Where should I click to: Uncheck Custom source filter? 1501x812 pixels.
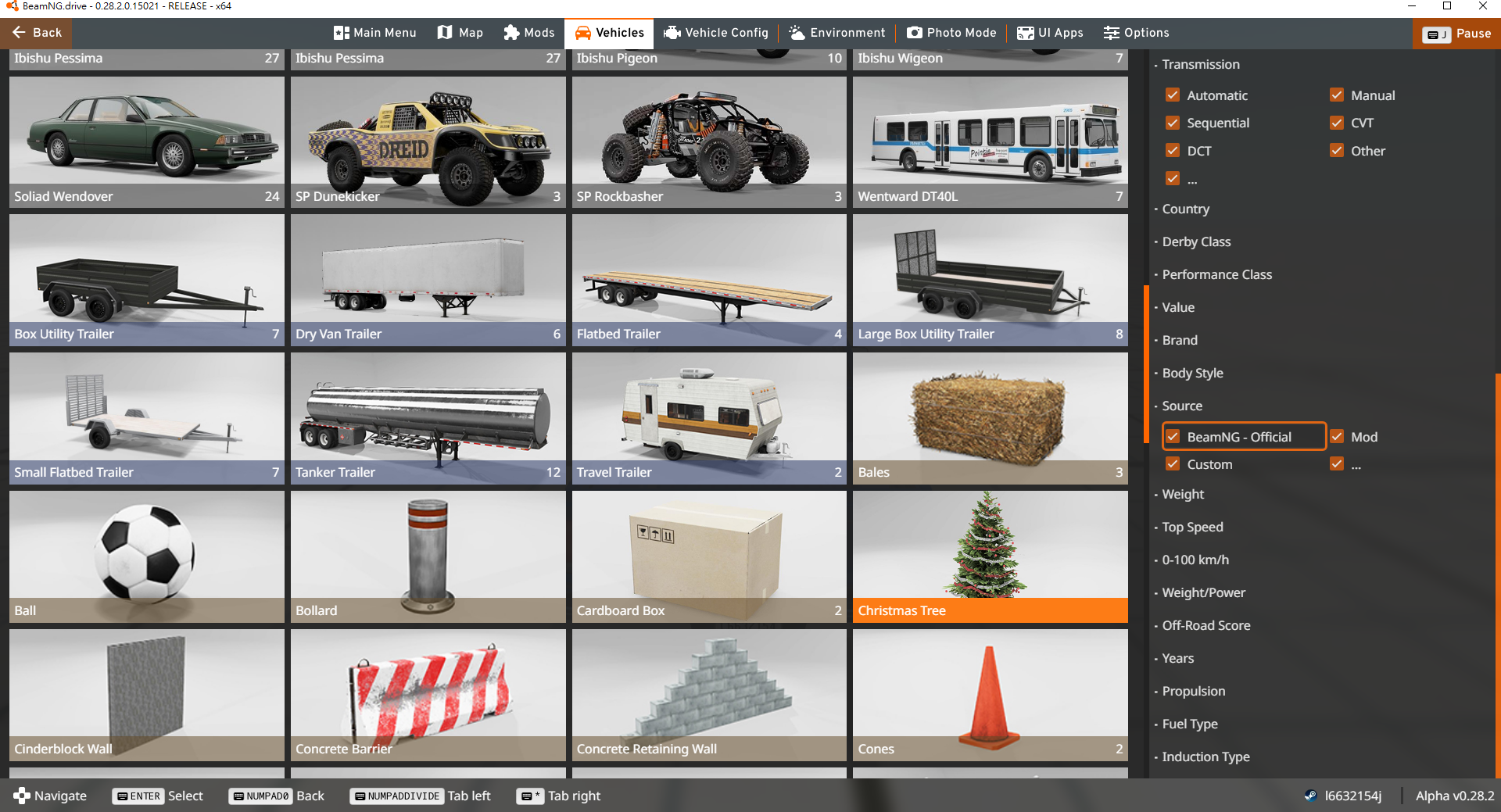point(1173,463)
